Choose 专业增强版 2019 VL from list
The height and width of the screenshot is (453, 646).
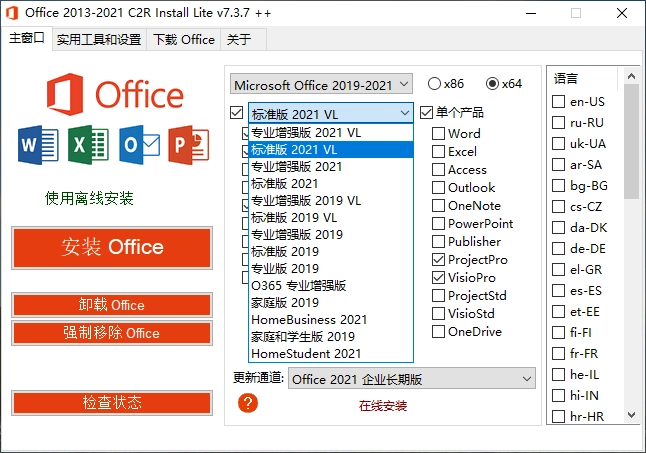point(331,201)
